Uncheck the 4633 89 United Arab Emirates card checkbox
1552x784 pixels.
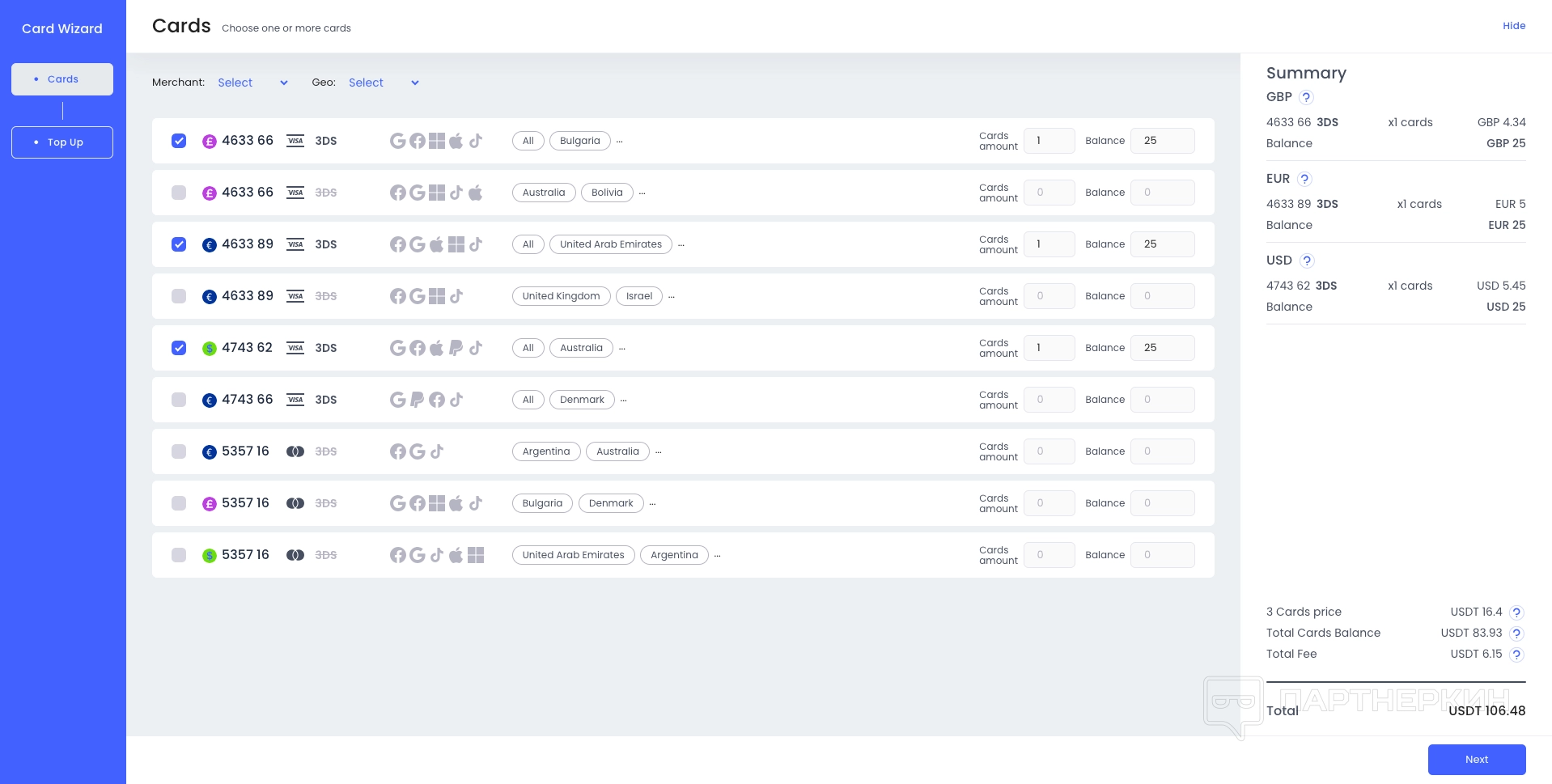(x=179, y=244)
